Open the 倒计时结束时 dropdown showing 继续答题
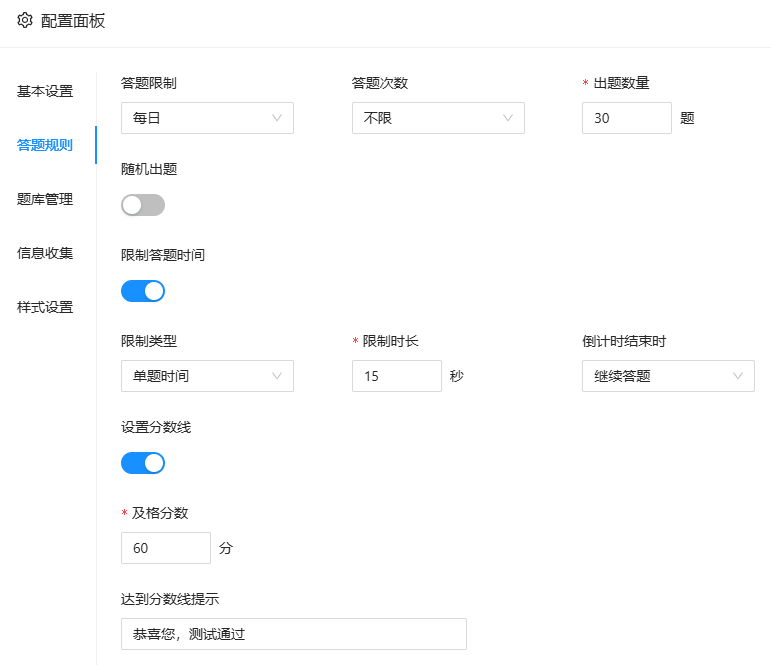This screenshot has width=771, height=665. pos(668,376)
